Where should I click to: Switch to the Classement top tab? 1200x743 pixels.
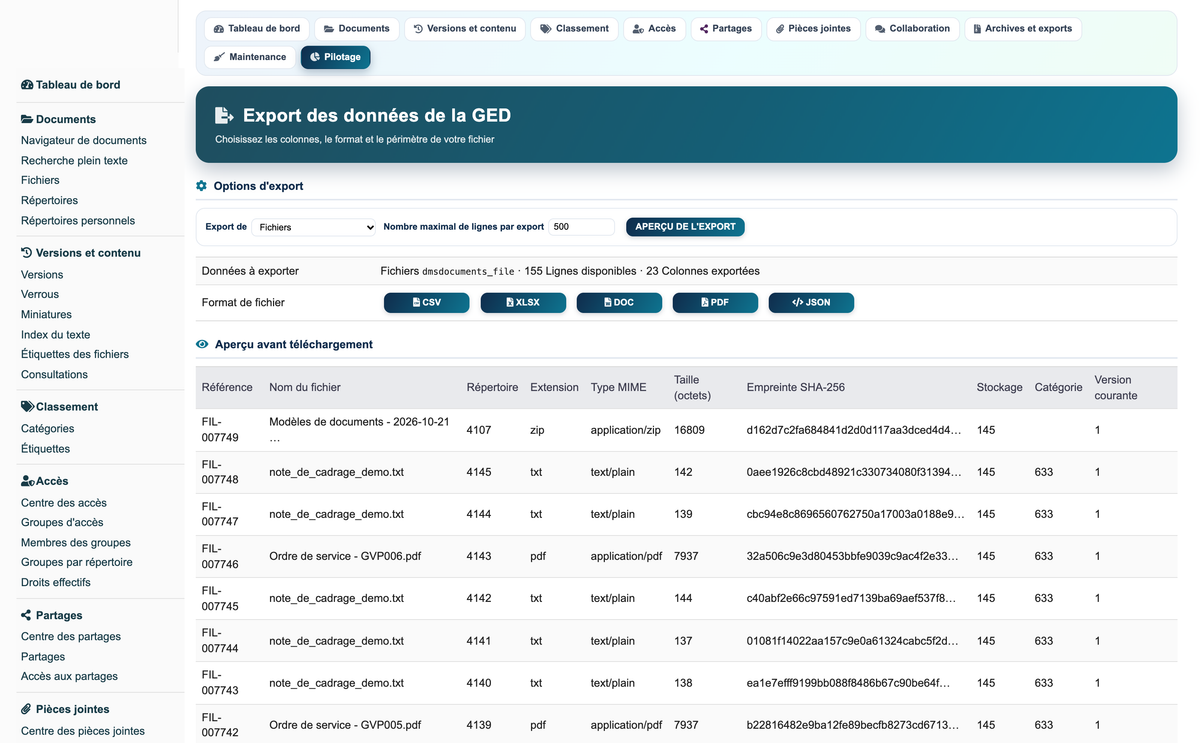click(575, 29)
